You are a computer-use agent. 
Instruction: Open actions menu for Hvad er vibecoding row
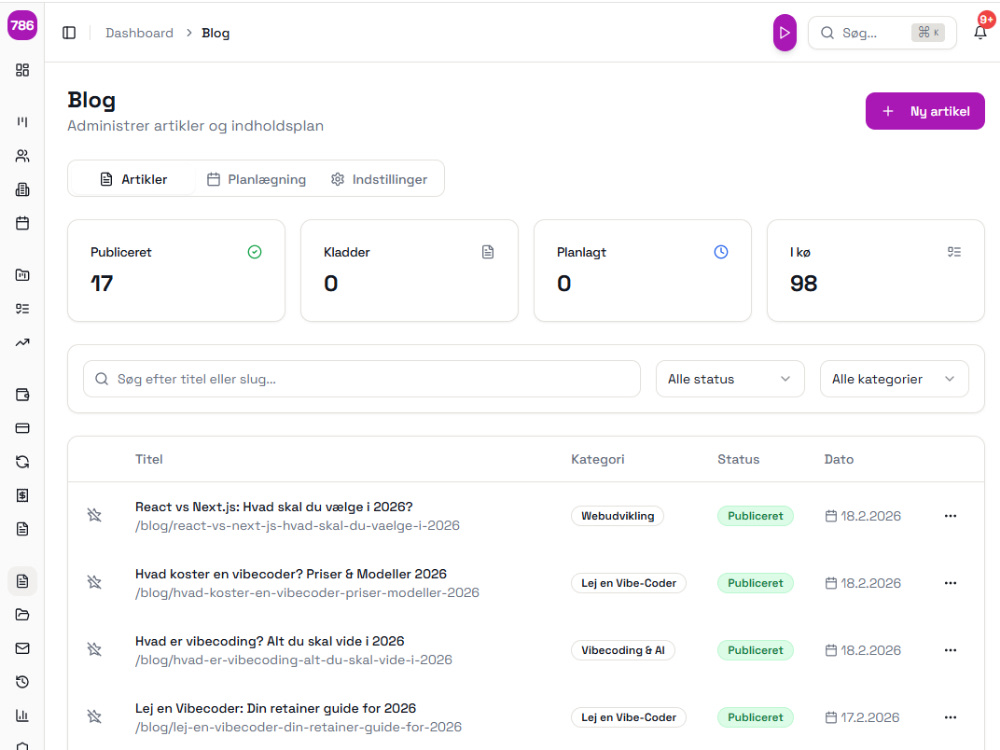(950, 650)
